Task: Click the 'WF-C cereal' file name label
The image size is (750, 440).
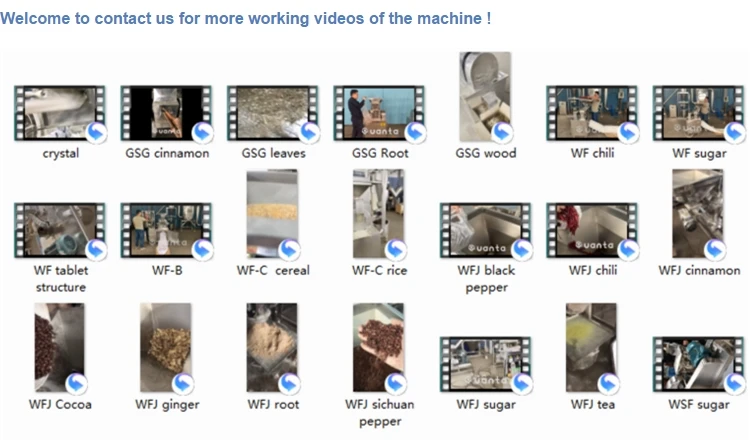Action: 273,270
